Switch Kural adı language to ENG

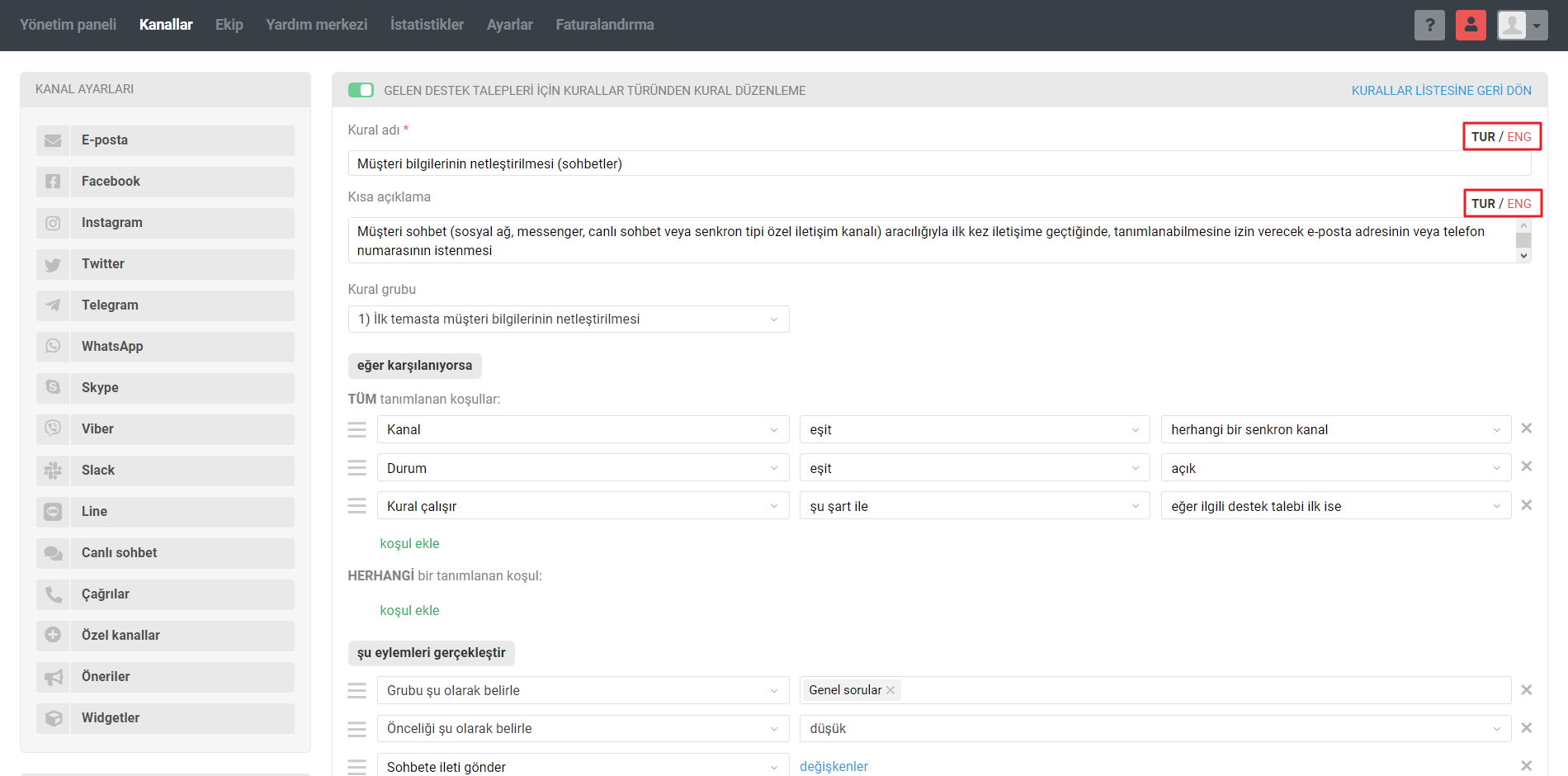point(1519,137)
